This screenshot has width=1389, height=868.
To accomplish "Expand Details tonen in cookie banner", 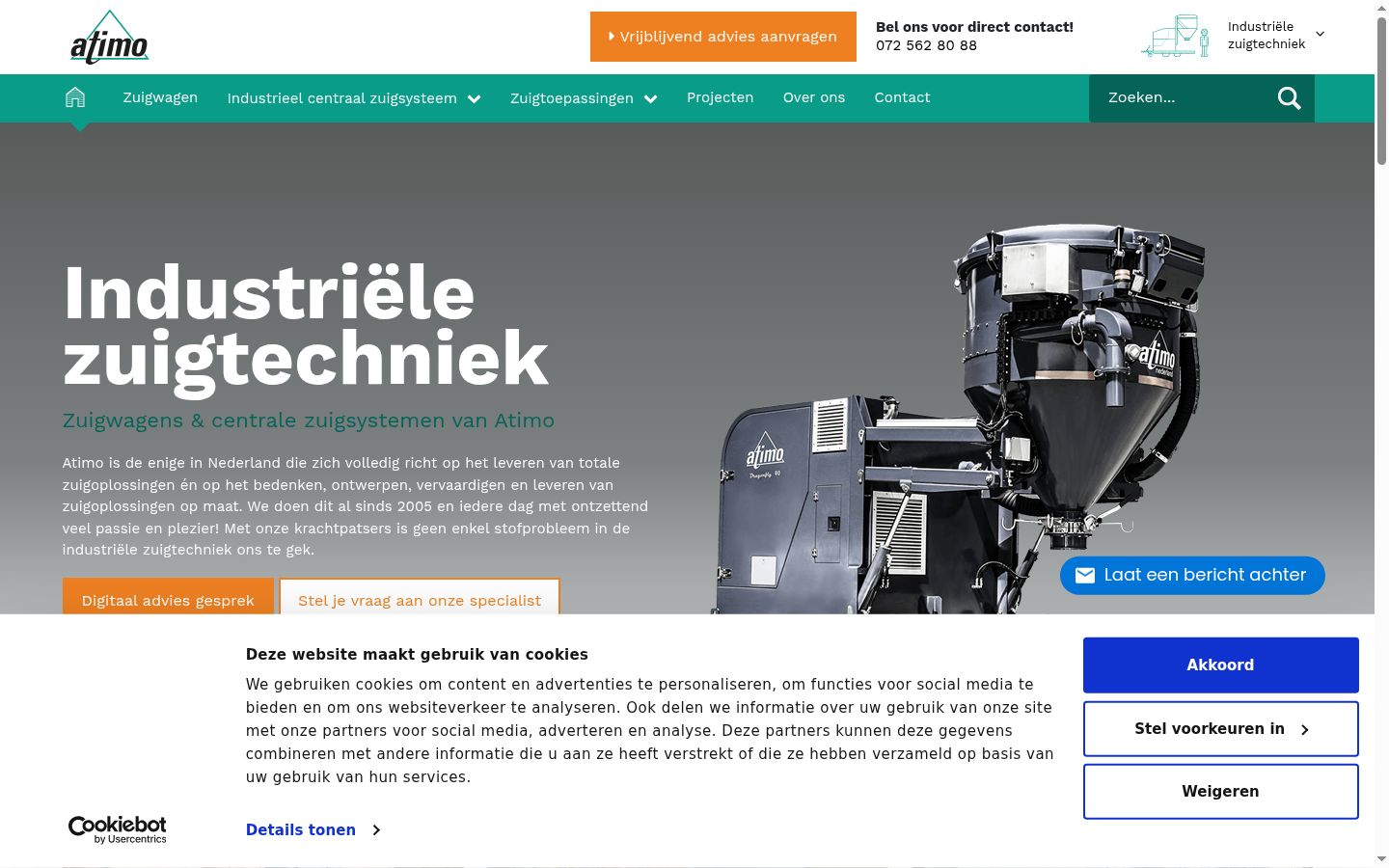I will [313, 829].
